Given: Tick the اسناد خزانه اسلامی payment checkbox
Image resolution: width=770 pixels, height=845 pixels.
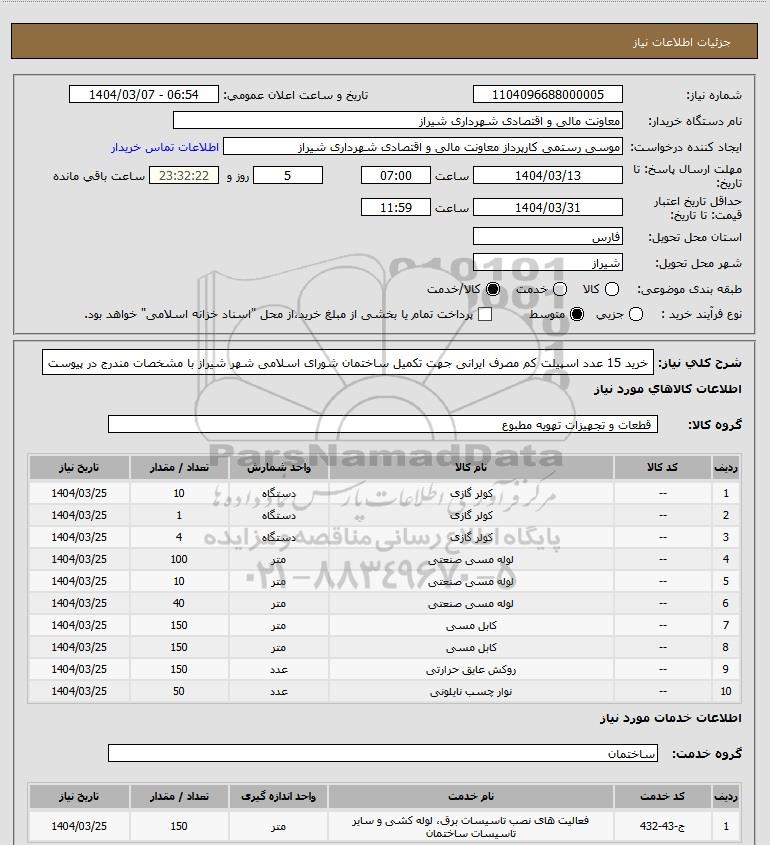Looking at the screenshot, I should pos(485,314).
